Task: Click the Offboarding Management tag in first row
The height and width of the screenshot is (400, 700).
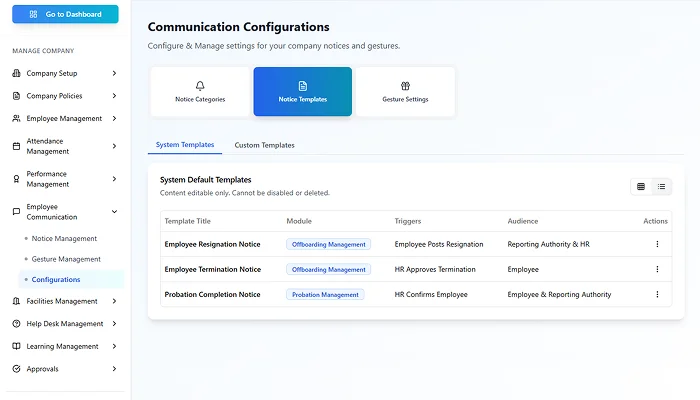Action: 328,244
